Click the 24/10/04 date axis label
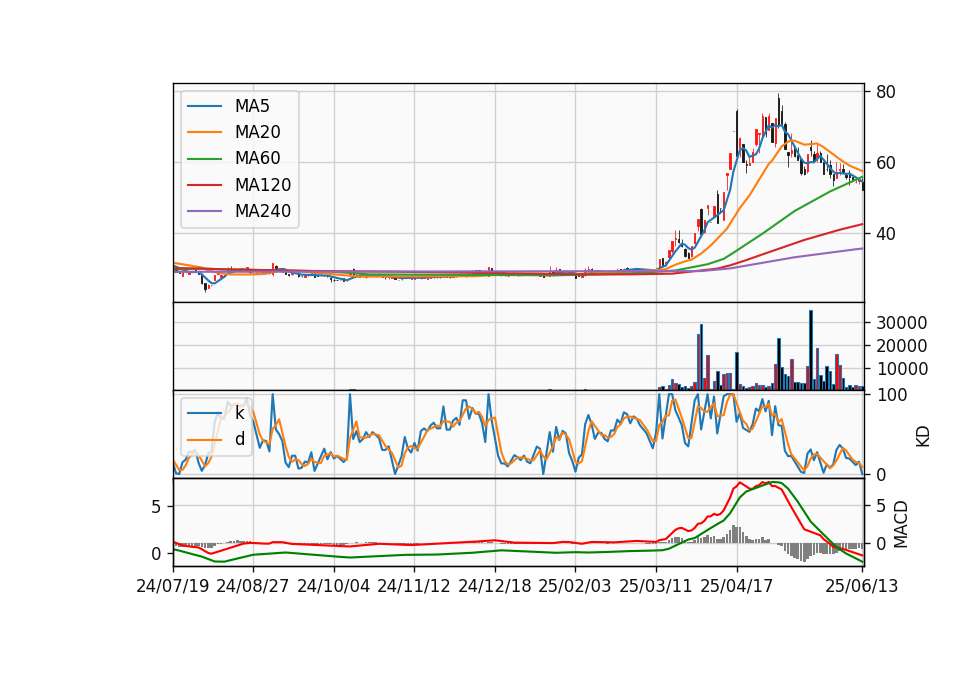960x690 pixels. pyautogui.click(x=334, y=586)
